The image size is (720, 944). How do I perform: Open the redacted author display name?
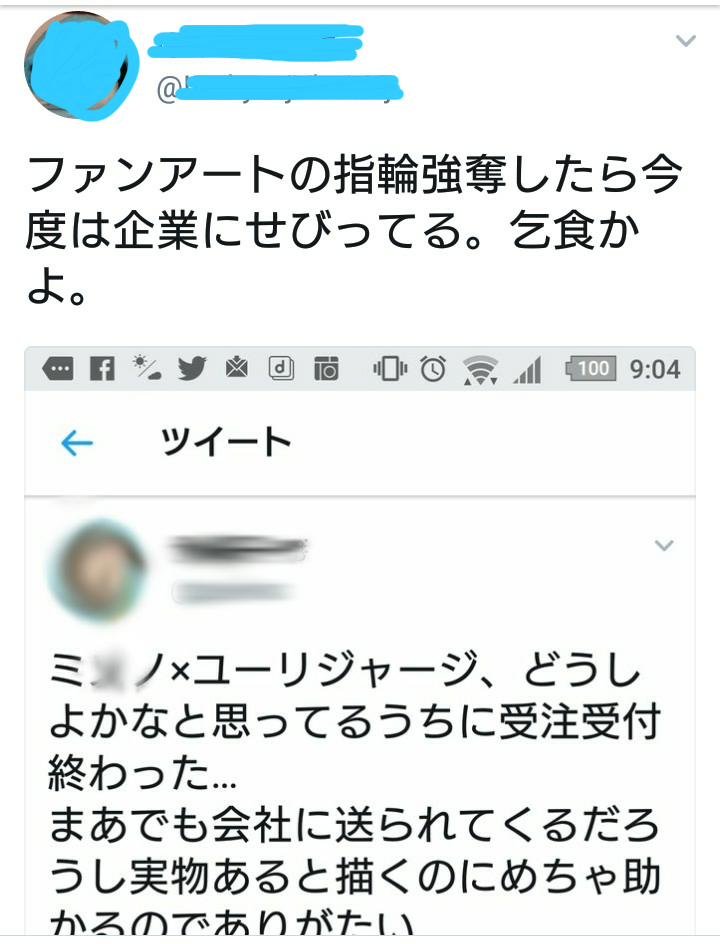[x=256, y=42]
